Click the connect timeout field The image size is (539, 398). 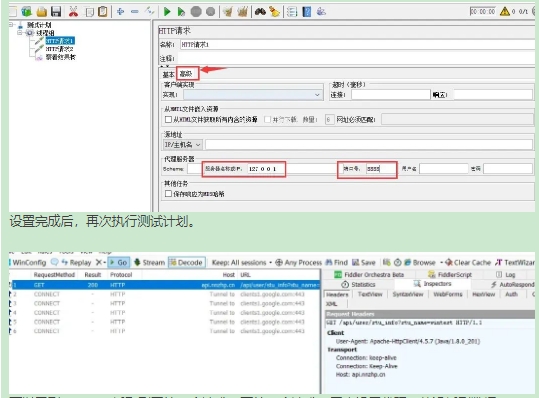(x=390, y=95)
